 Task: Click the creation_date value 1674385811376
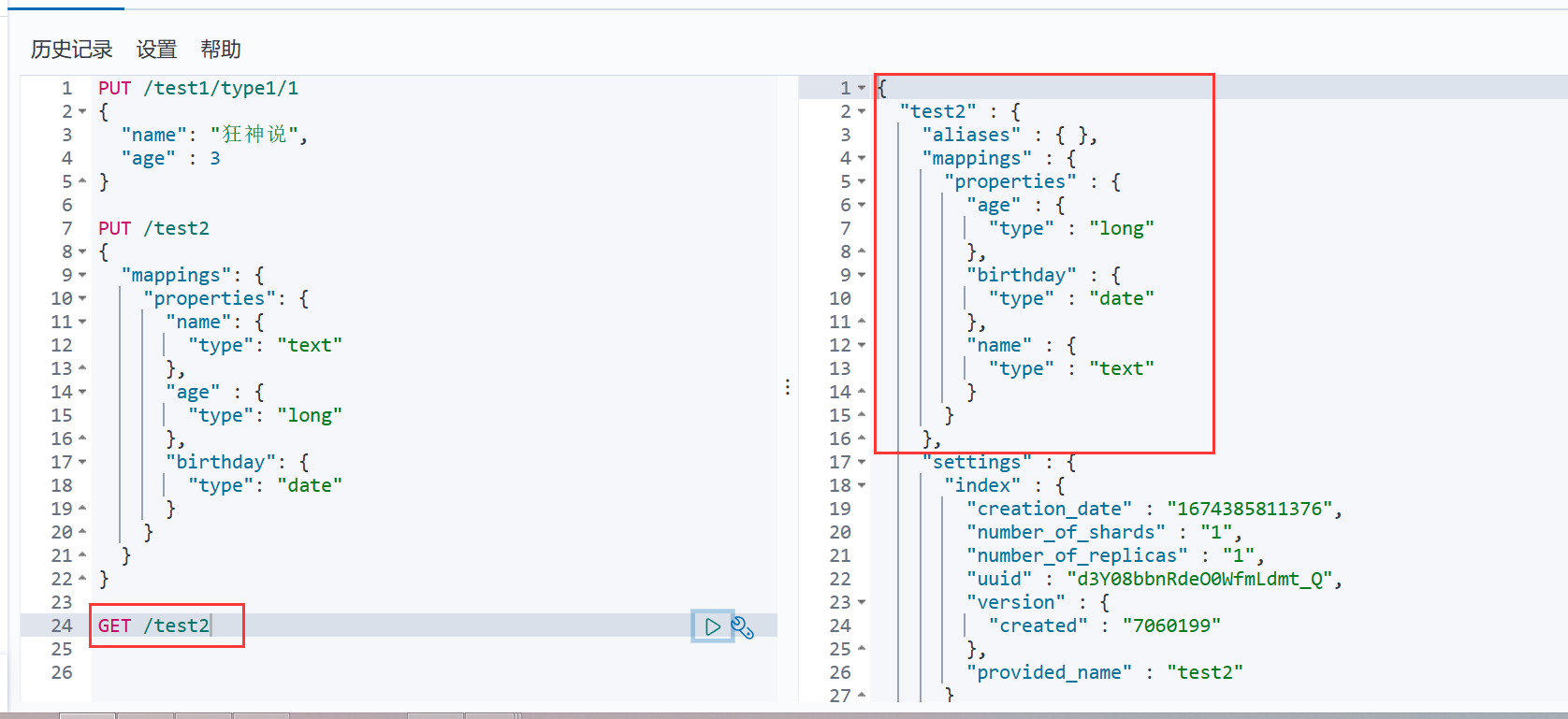pyautogui.click(x=1250, y=509)
